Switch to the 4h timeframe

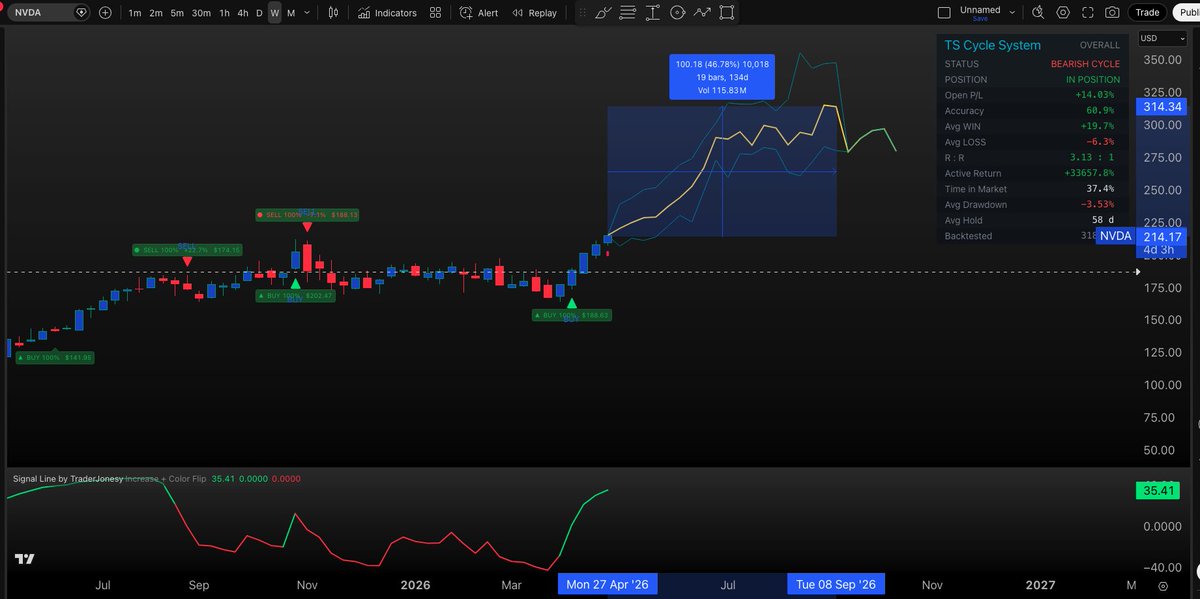tap(243, 13)
